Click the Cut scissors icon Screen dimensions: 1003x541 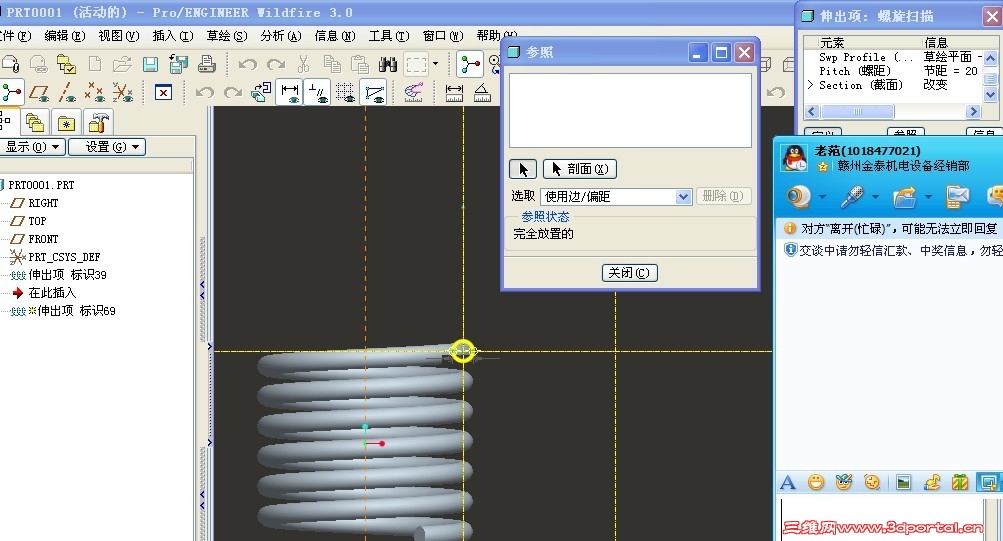point(303,64)
